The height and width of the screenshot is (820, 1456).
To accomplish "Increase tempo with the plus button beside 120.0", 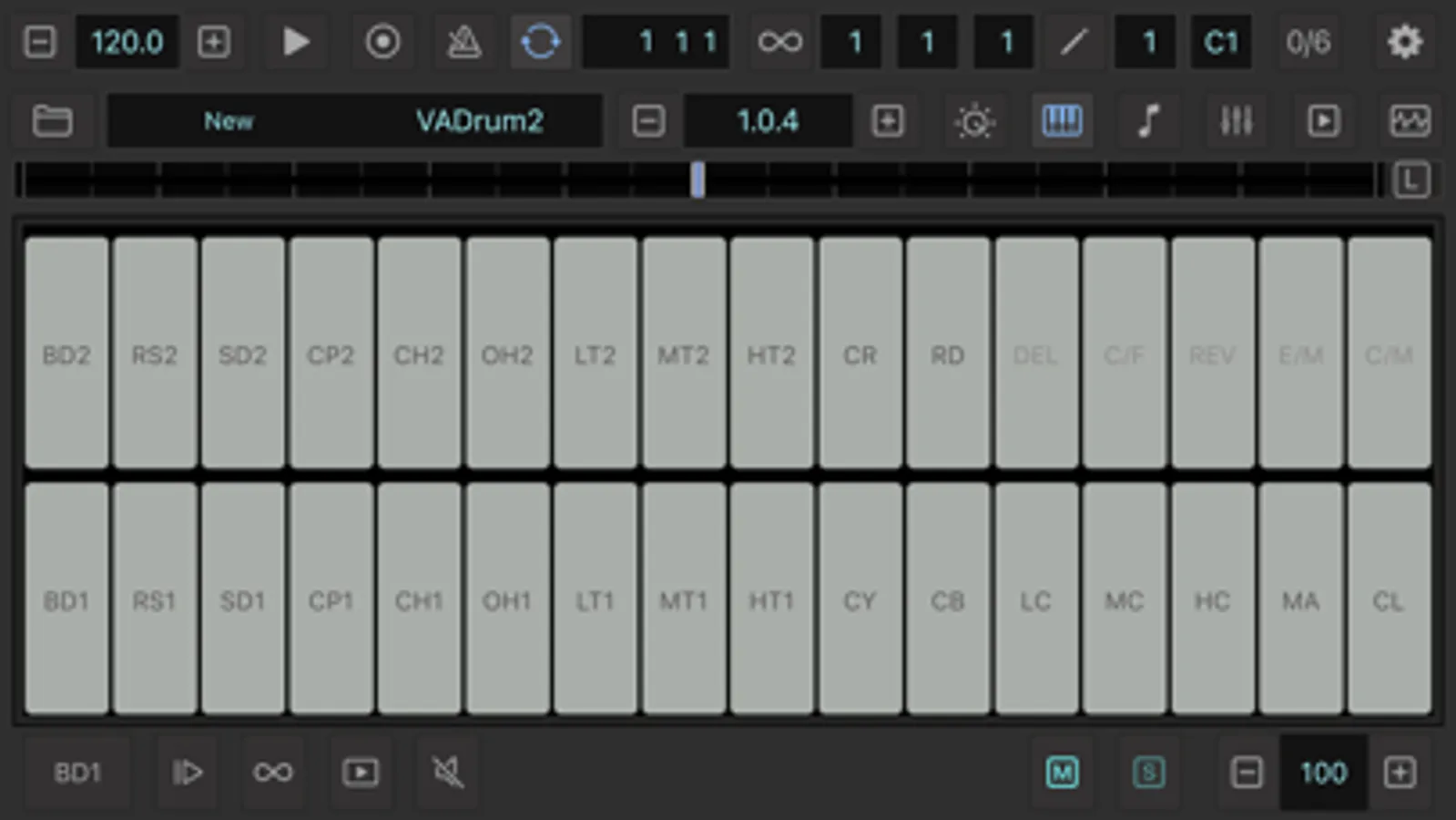I will coord(214,42).
